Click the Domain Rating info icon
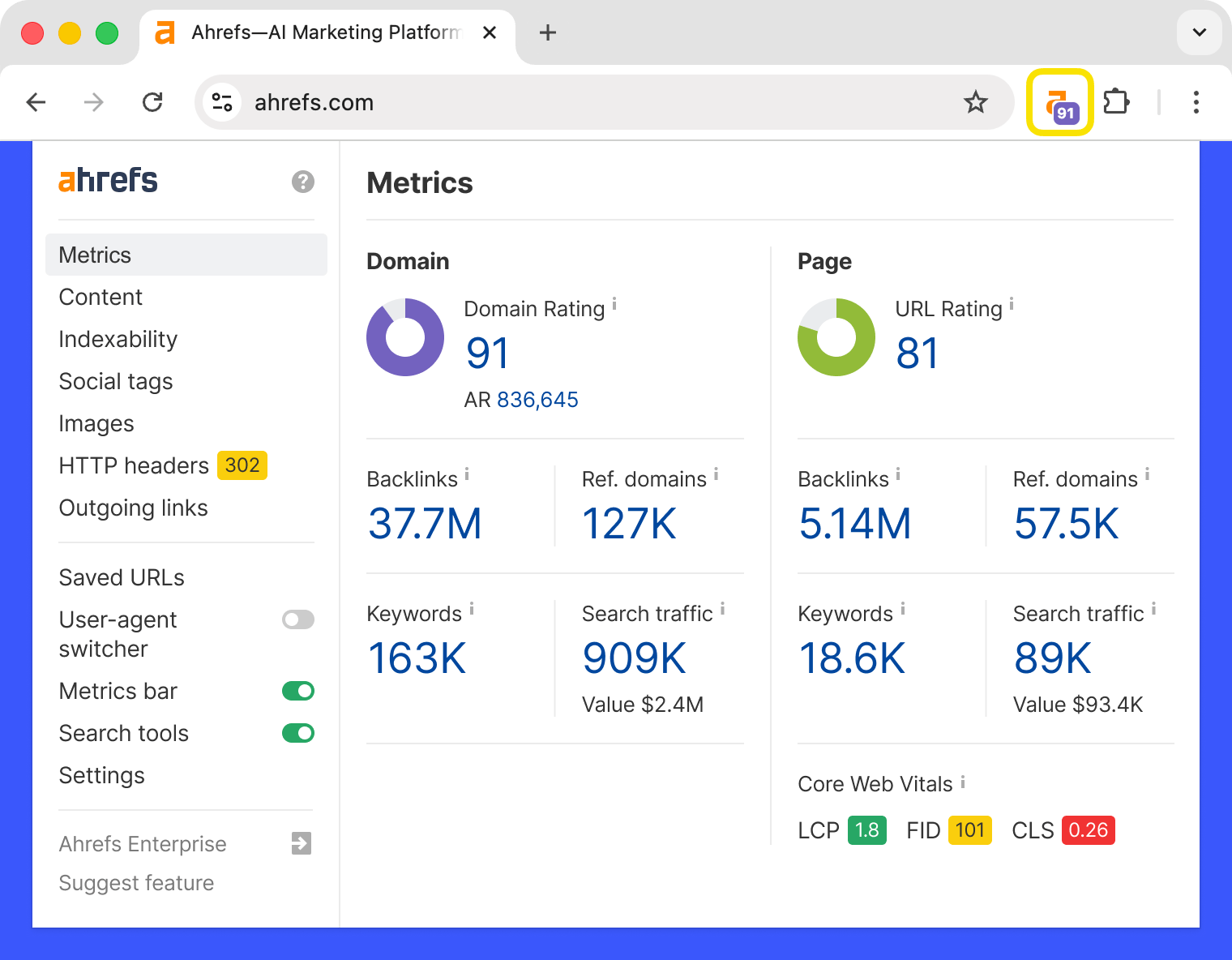The width and height of the screenshot is (1232, 960). [x=614, y=305]
